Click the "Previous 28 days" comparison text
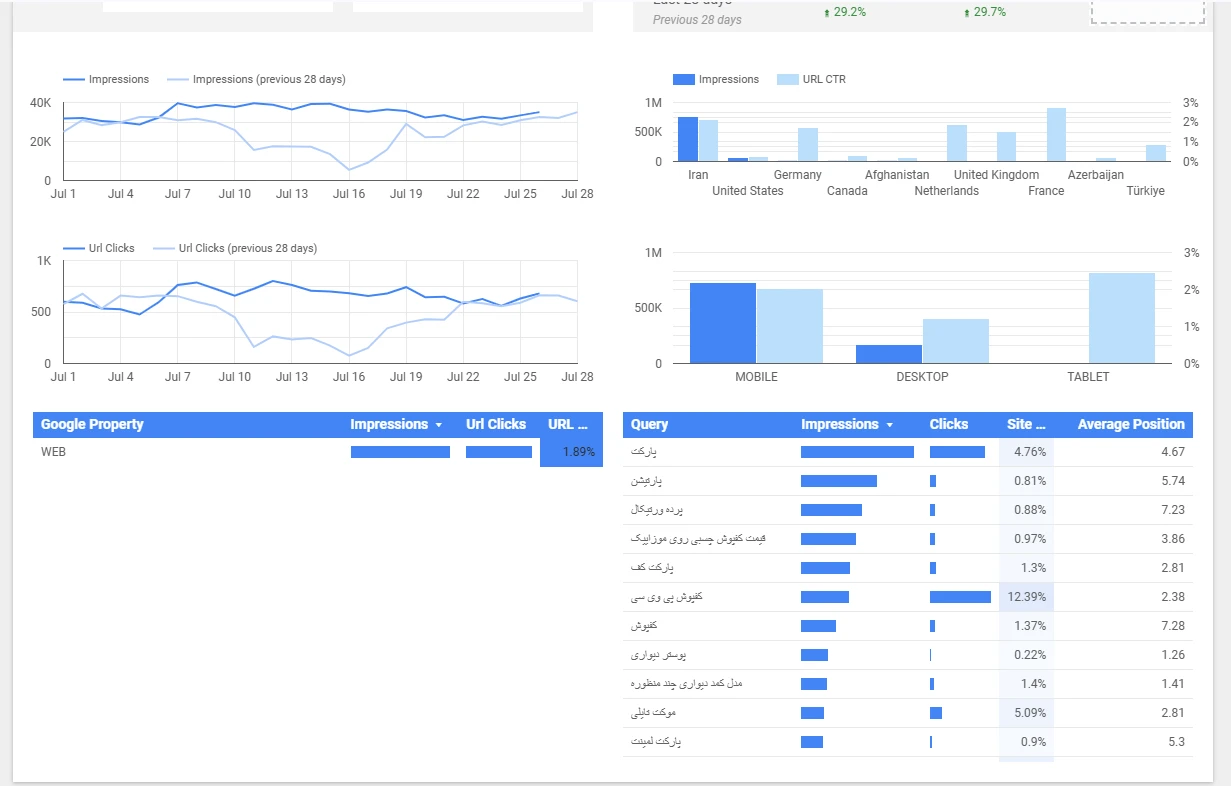1231x786 pixels. pyautogui.click(x=697, y=20)
